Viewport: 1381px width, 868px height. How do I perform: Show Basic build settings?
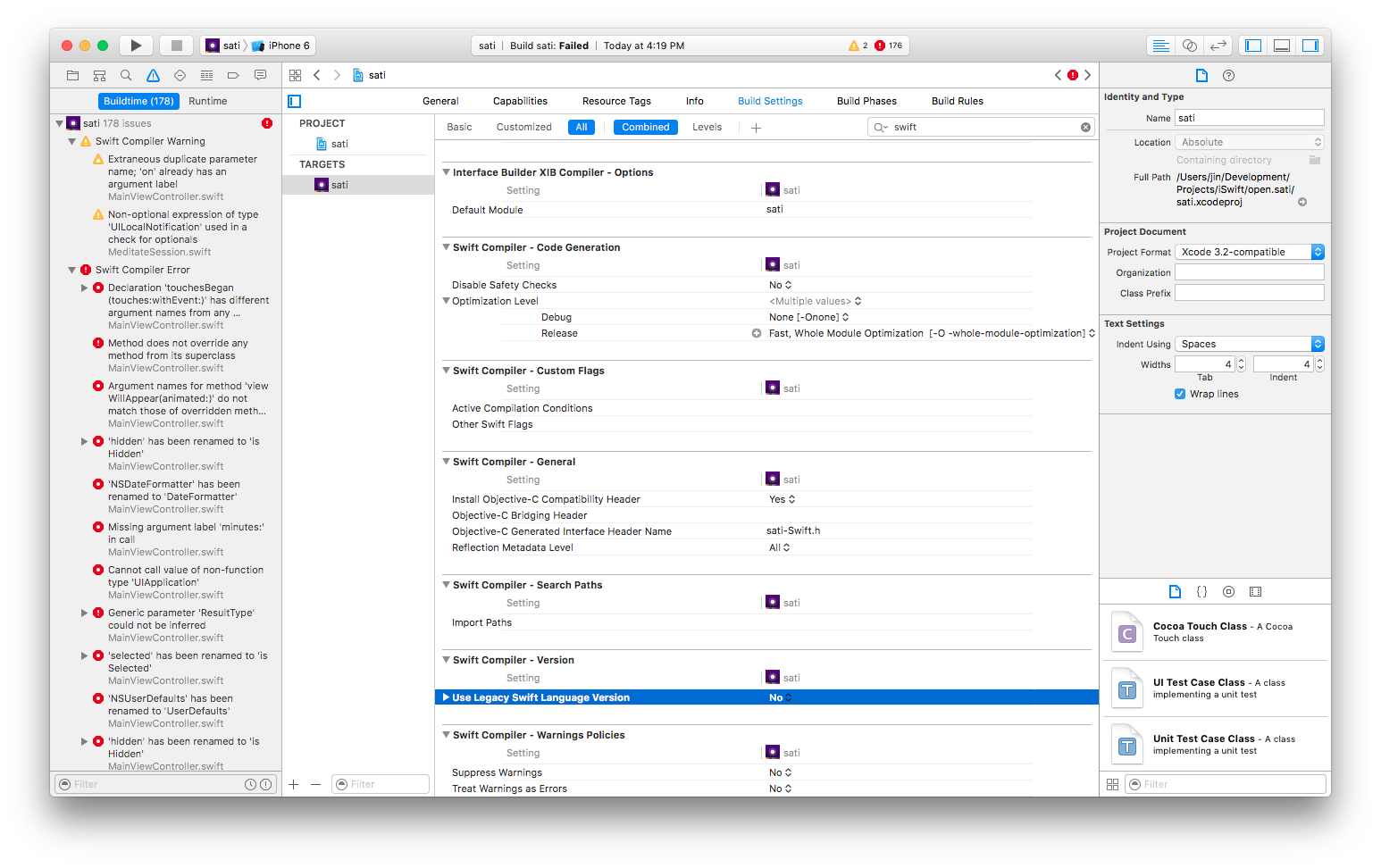(459, 127)
